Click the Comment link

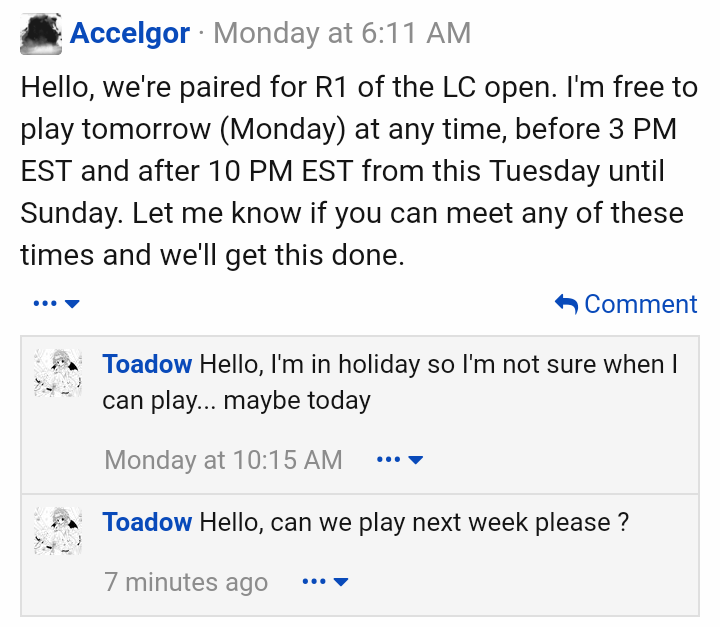(x=640, y=304)
